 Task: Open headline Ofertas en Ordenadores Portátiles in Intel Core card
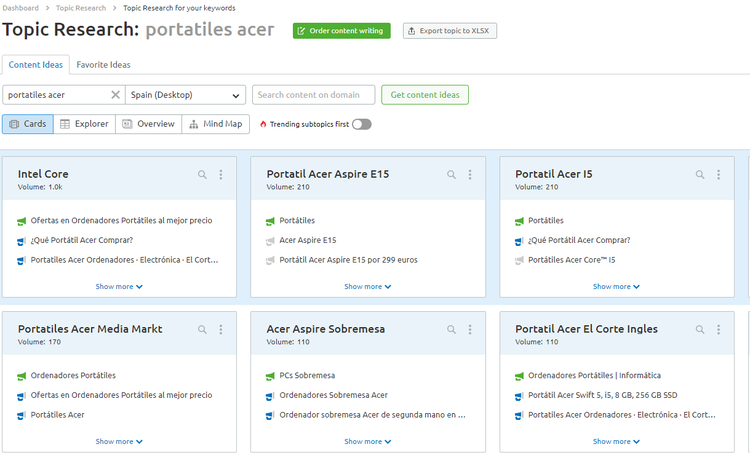coord(121,220)
